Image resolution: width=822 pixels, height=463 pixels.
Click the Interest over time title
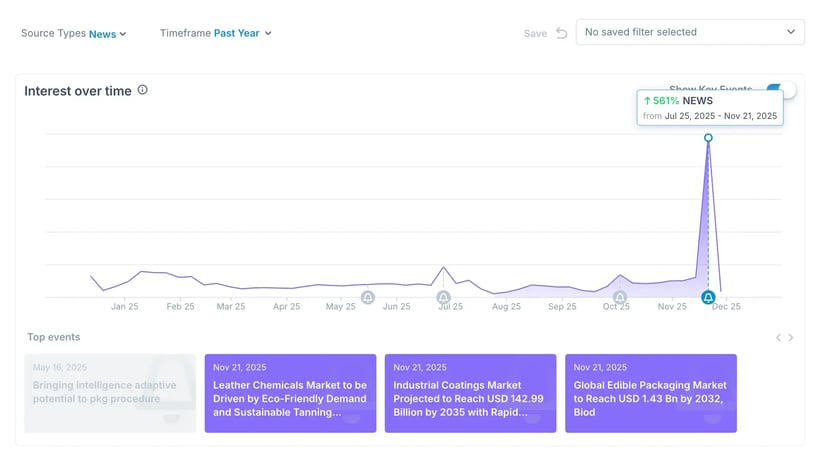(x=78, y=91)
